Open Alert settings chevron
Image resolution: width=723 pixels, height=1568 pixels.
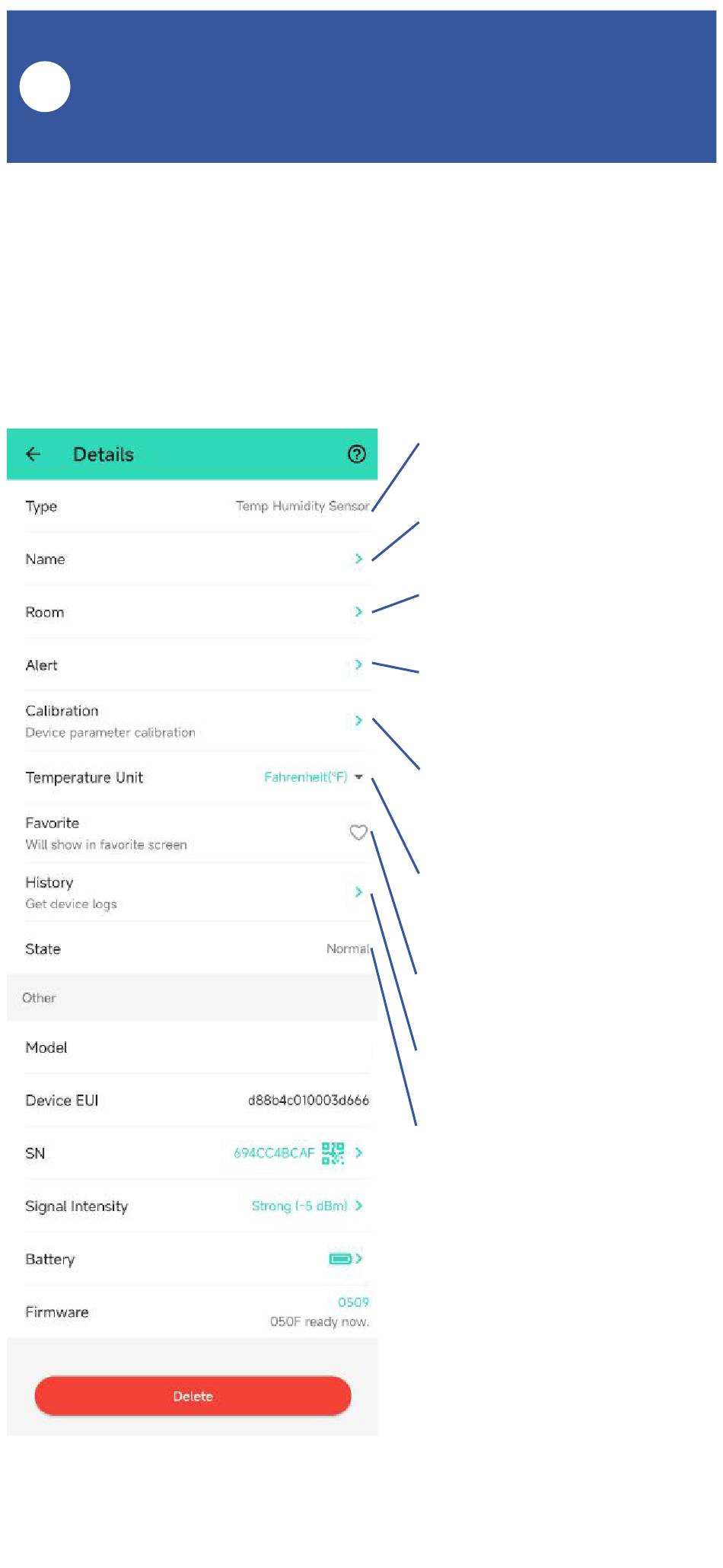[358, 665]
